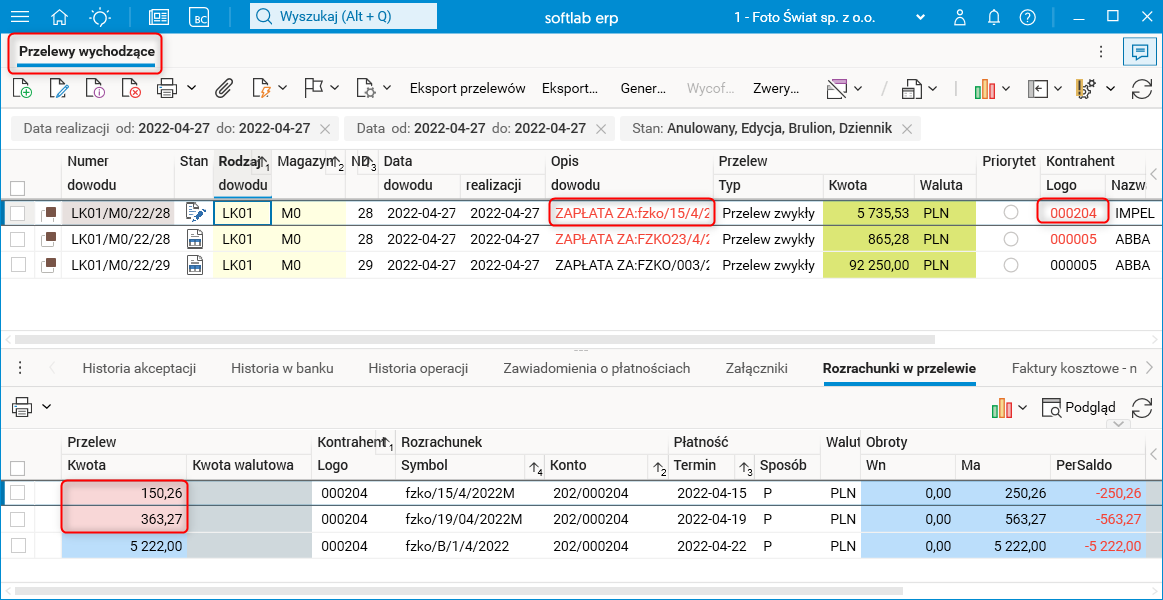Remove the Stan filter chip

[x=906, y=128]
